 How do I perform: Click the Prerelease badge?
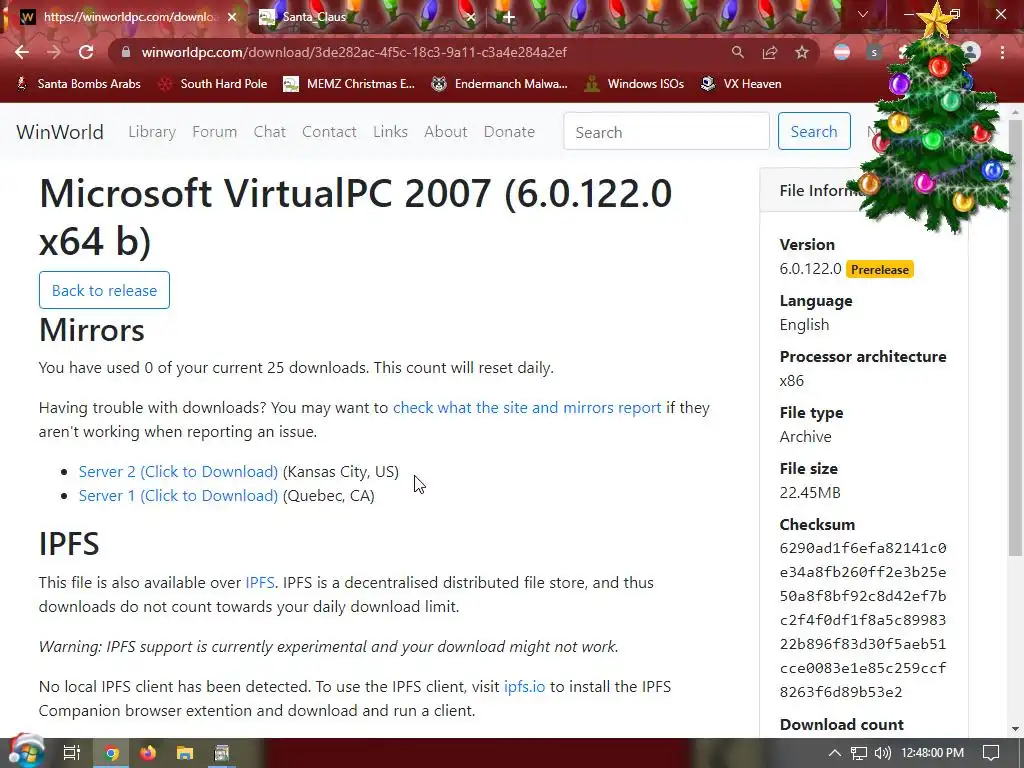pyautogui.click(x=880, y=270)
